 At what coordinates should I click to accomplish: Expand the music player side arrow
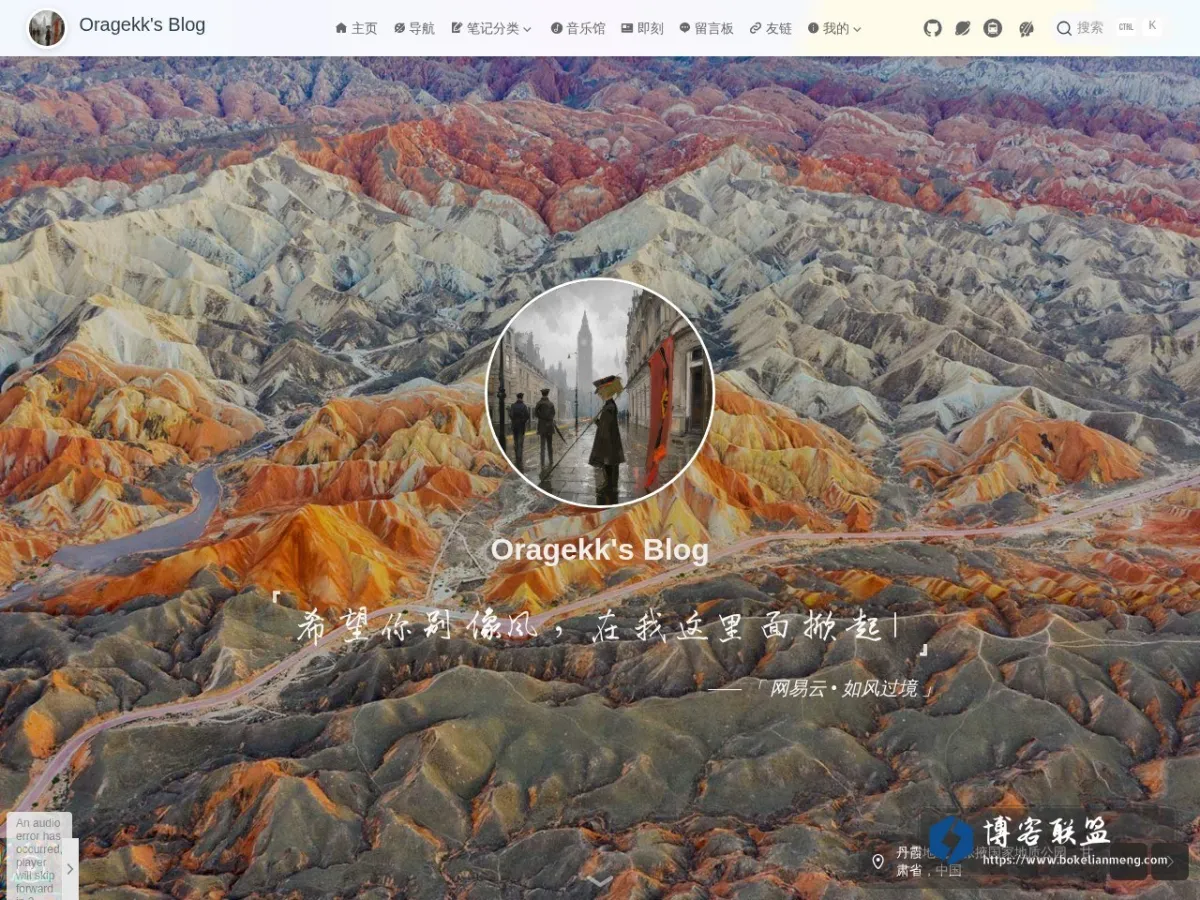[x=70, y=869]
